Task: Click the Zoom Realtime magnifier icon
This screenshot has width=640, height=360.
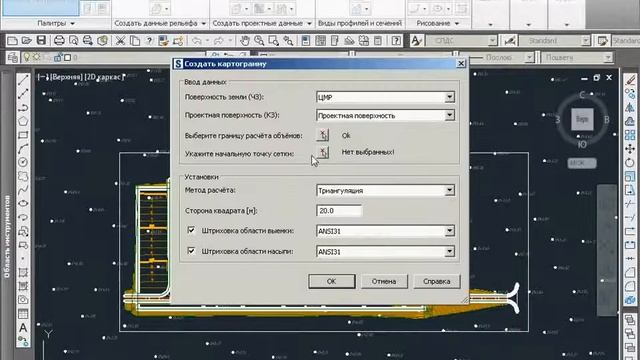Action: pos(259,40)
